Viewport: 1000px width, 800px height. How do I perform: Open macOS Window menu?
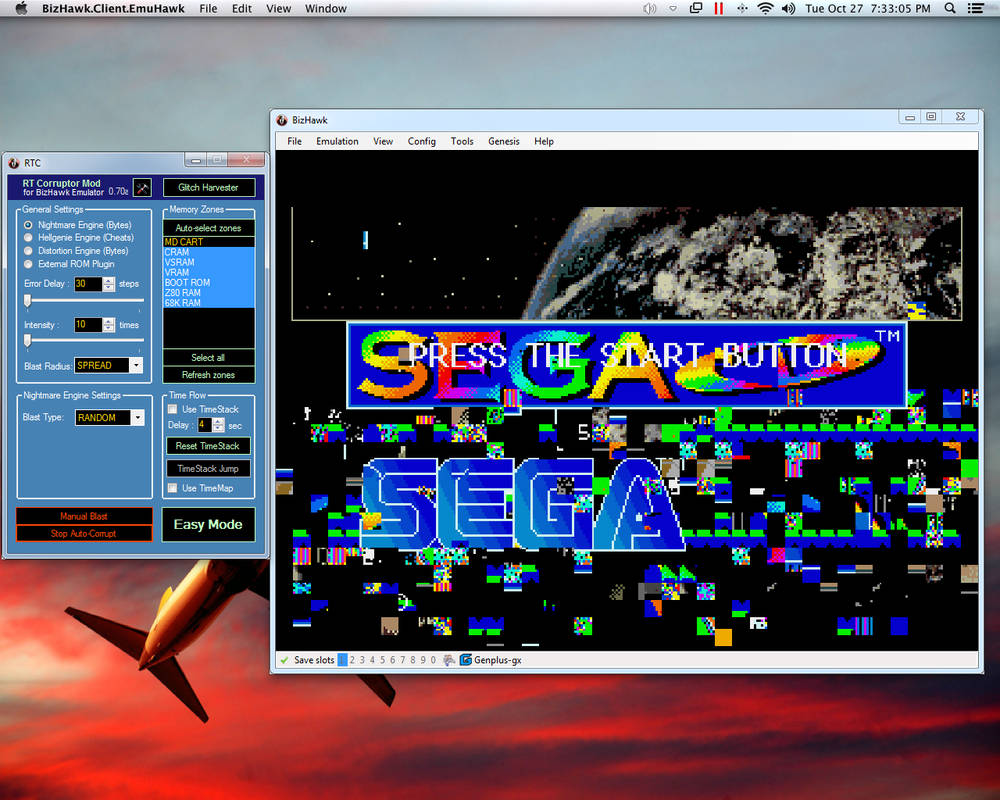coord(325,8)
